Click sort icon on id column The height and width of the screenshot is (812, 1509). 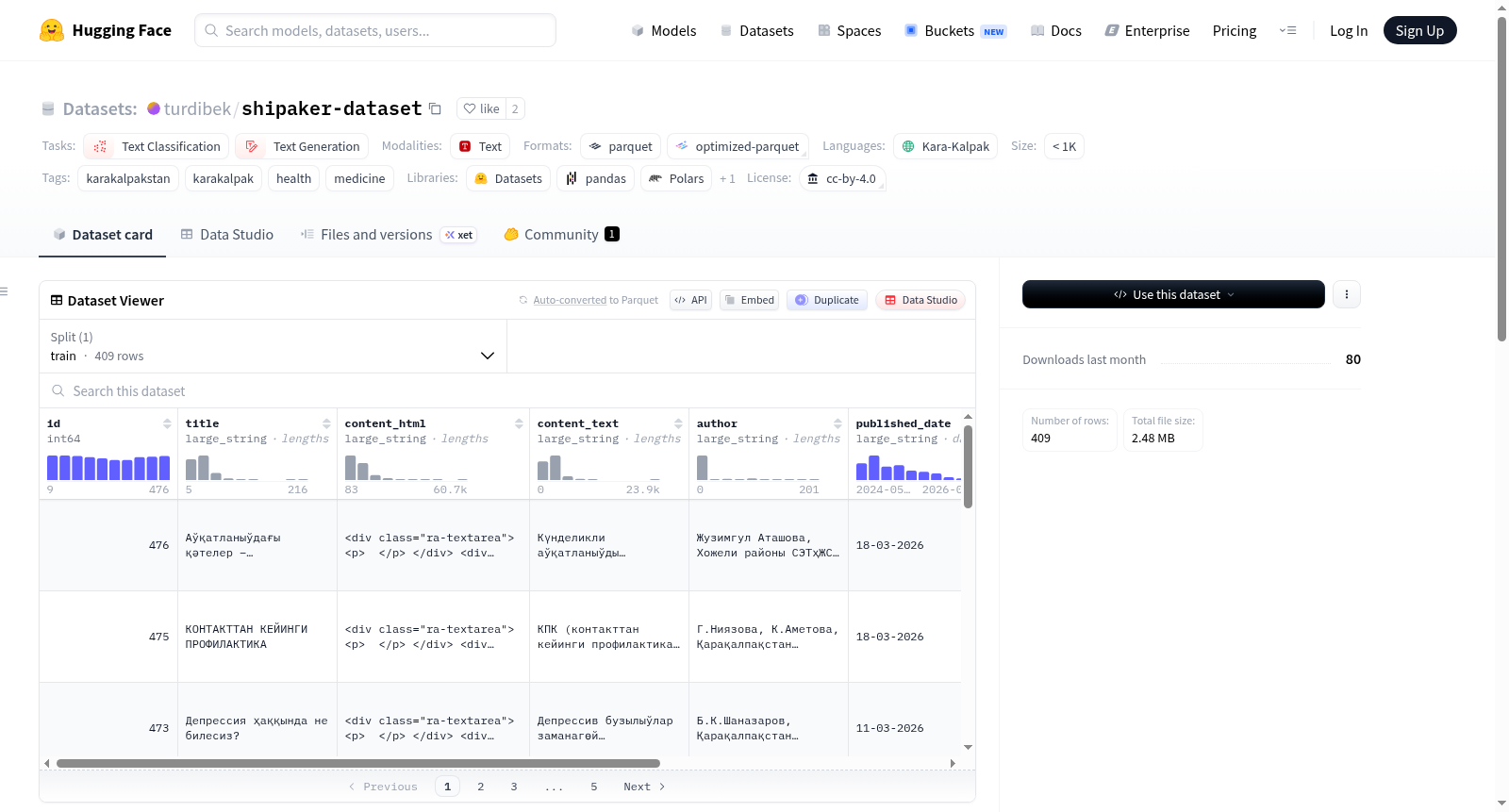point(167,423)
